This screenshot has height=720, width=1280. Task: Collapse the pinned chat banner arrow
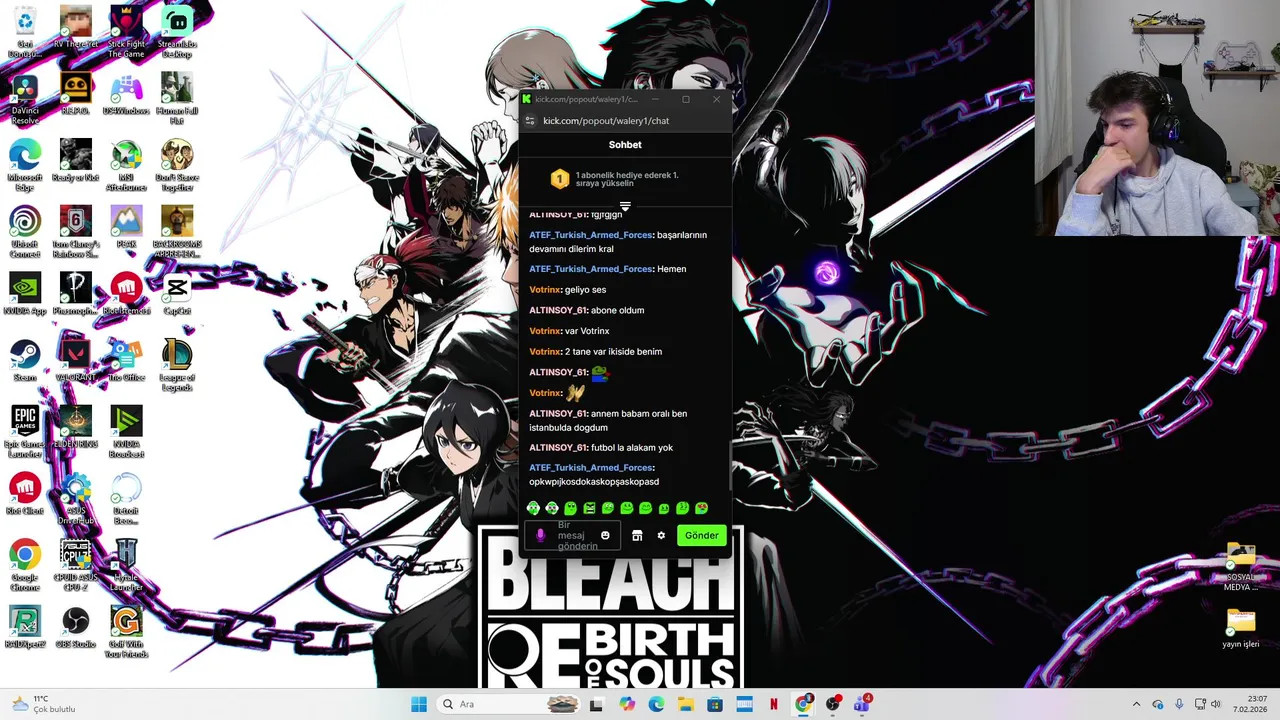coord(625,206)
